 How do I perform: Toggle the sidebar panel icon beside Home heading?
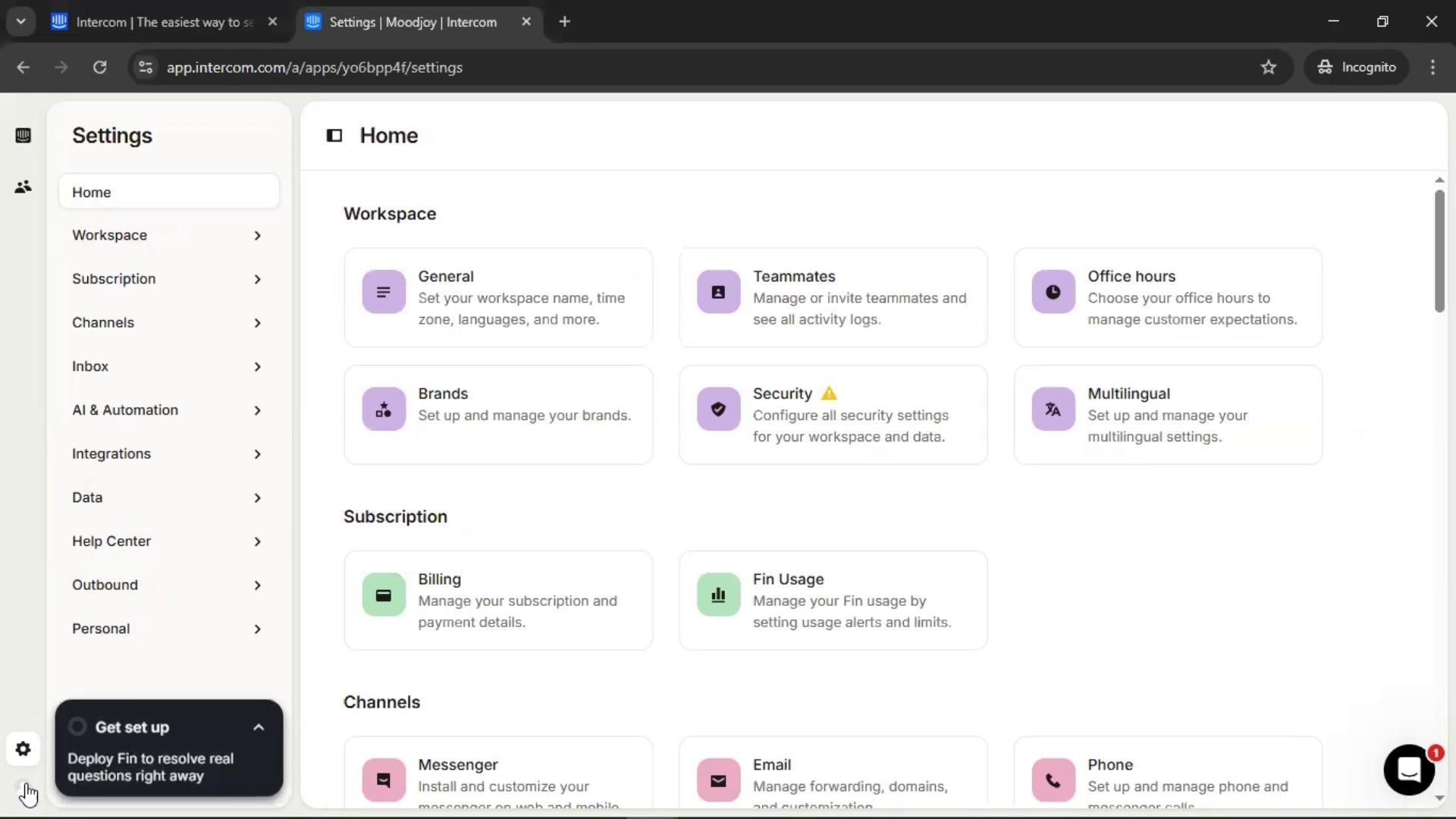click(x=334, y=136)
